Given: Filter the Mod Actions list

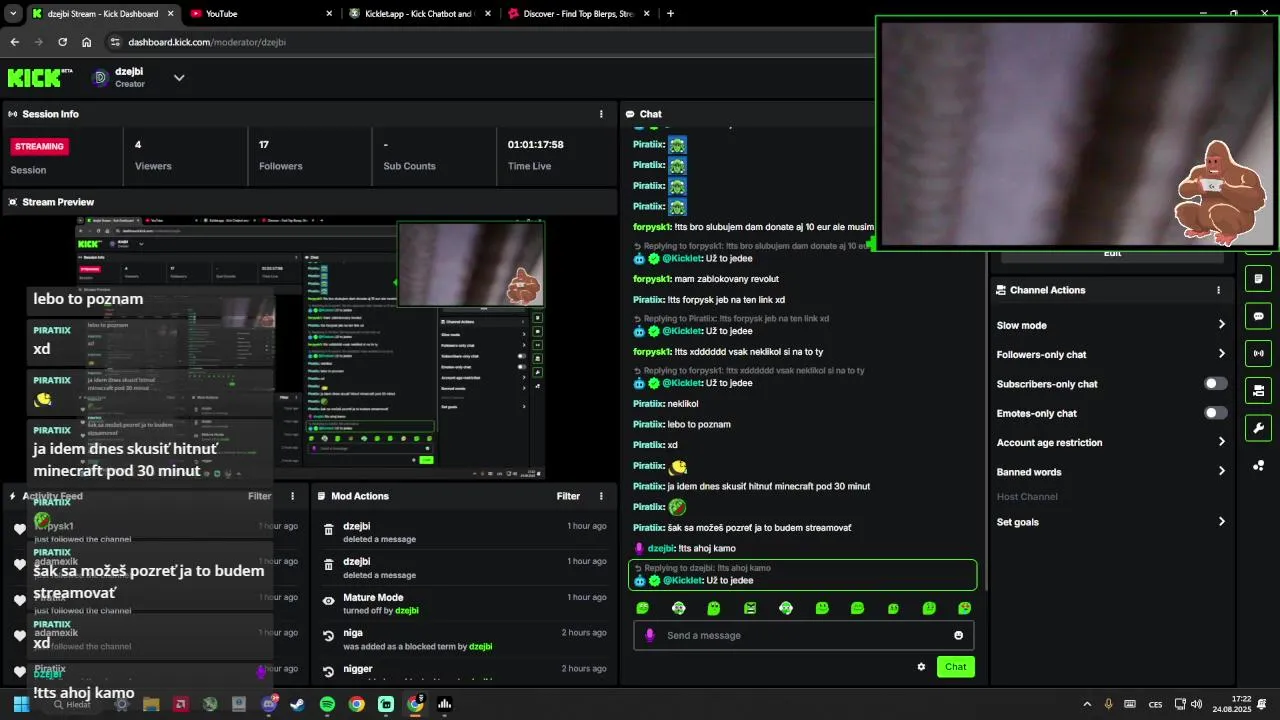Looking at the screenshot, I should coord(568,496).
